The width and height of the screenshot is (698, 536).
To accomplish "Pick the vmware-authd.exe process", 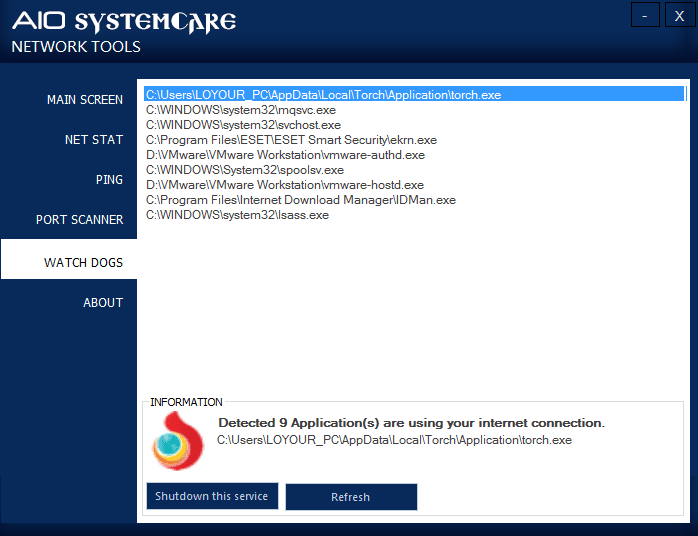I will click(285, 155).
